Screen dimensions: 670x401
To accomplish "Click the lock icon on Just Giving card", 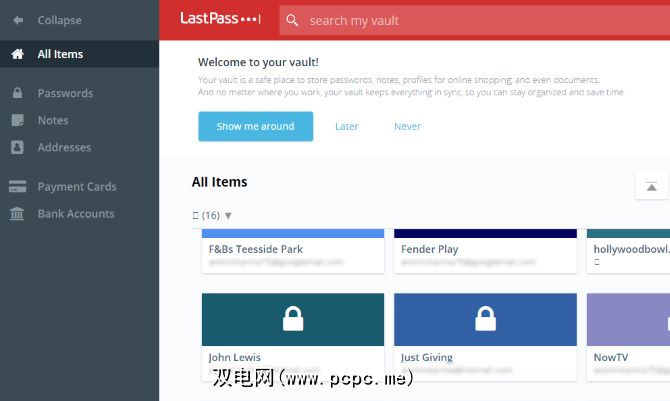I will point(485,318).
